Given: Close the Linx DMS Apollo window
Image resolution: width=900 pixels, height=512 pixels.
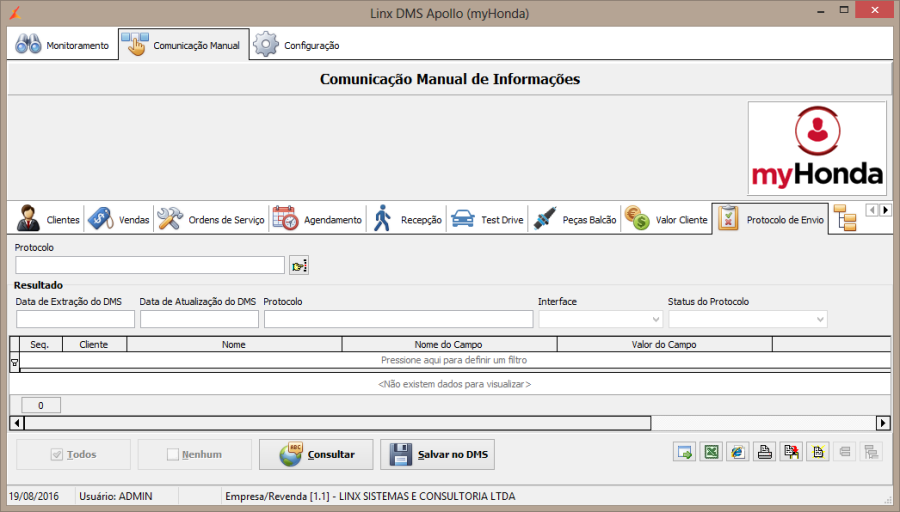Looking at the screenshot, I should pyautogui.click(x=874, y=10).
